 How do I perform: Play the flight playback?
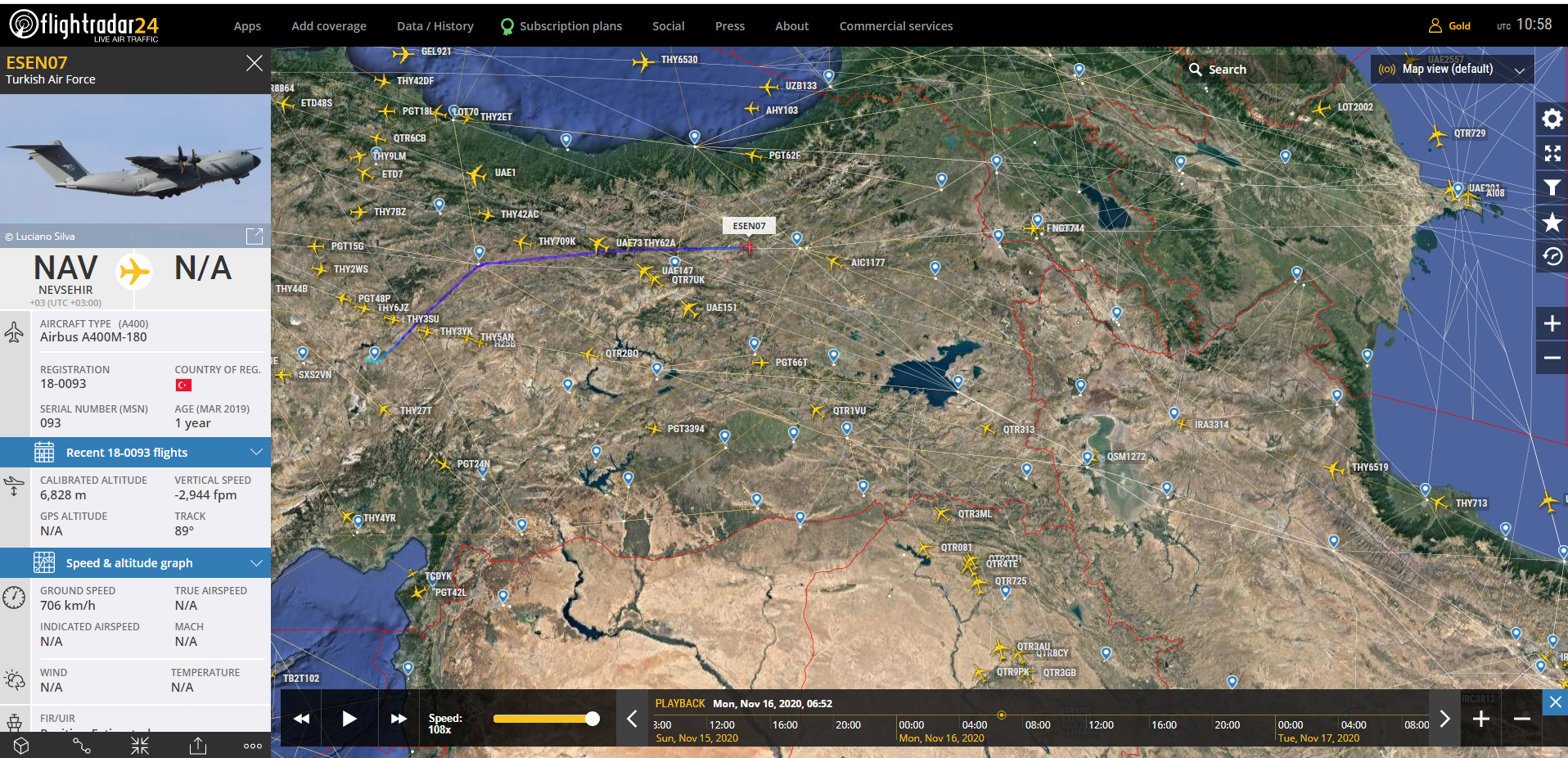pos(349,719)
